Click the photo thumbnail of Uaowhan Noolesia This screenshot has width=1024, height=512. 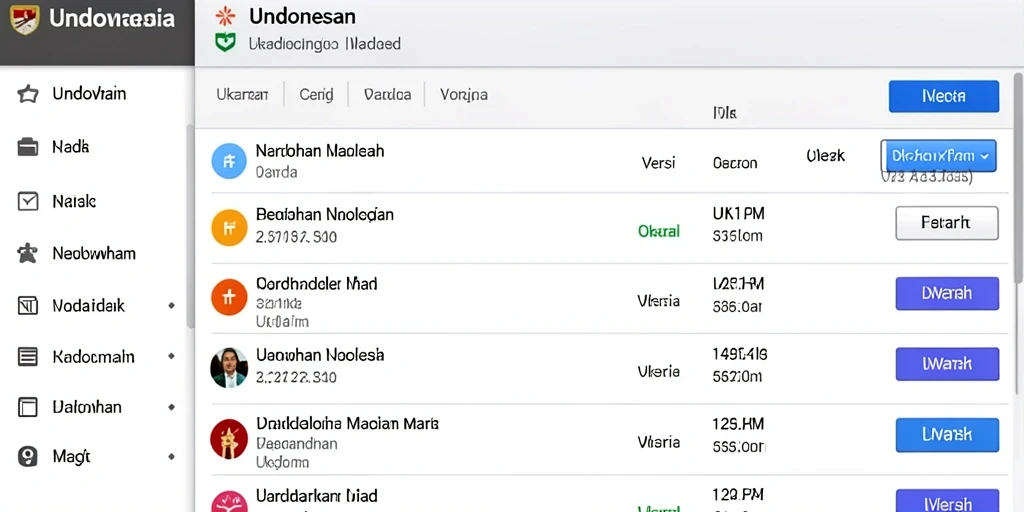tap(229, 368)
